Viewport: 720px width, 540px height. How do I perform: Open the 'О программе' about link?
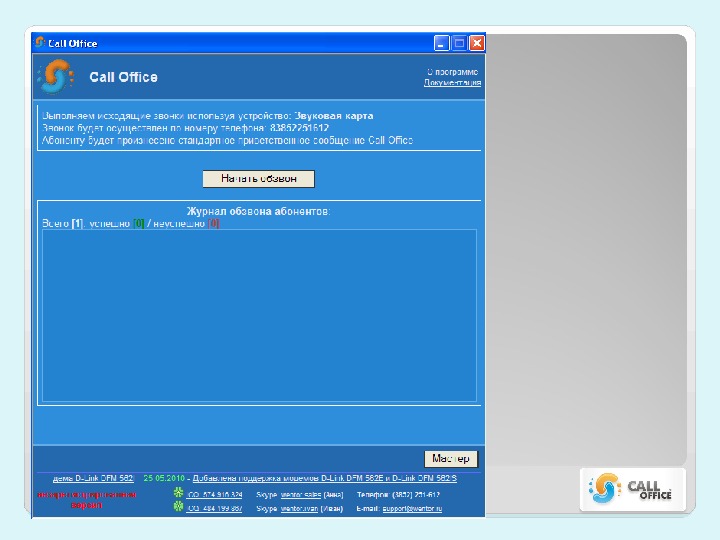point(452,72)
